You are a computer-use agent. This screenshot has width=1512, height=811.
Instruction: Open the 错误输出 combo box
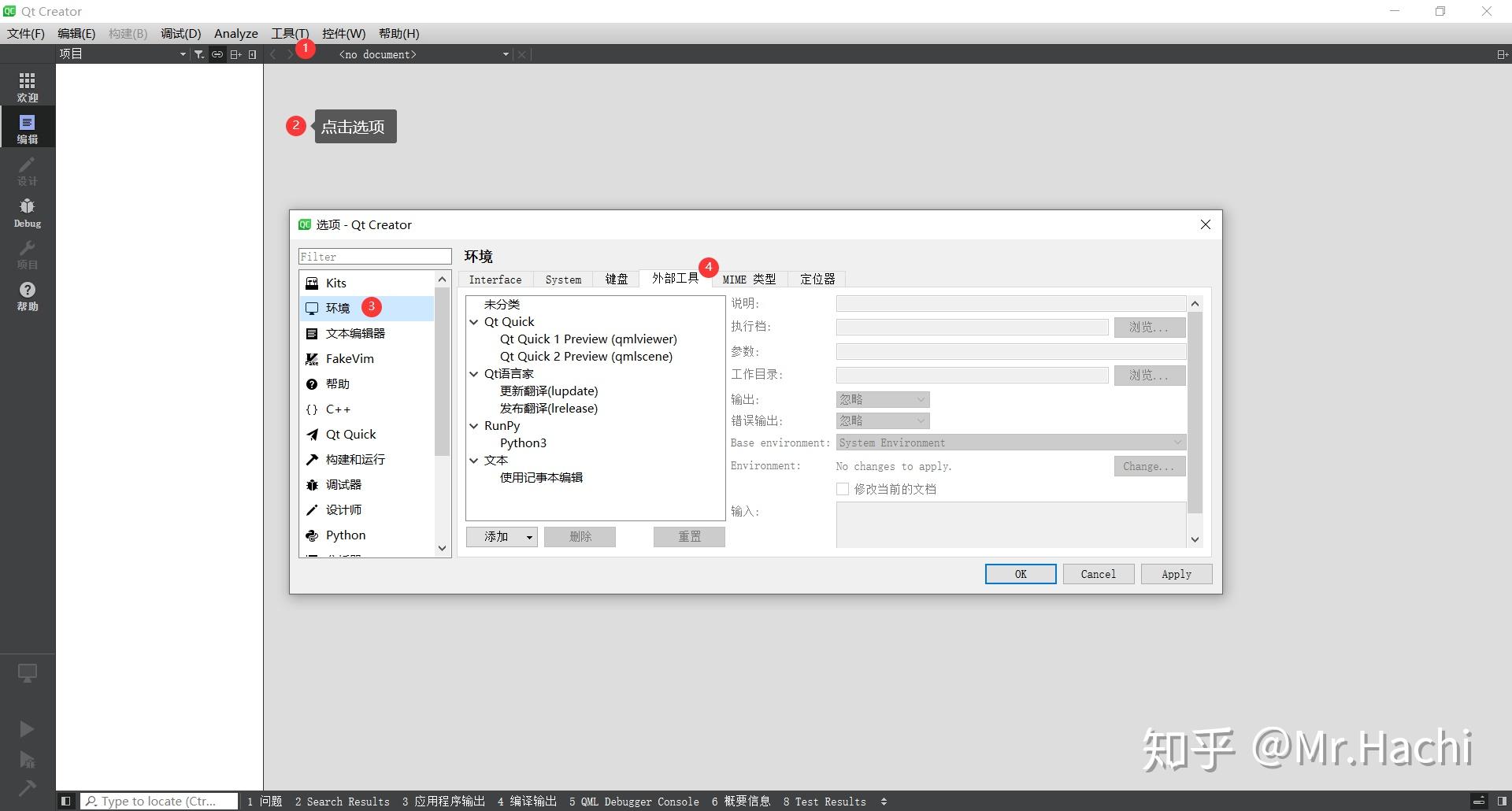click(x=882, y=421)
